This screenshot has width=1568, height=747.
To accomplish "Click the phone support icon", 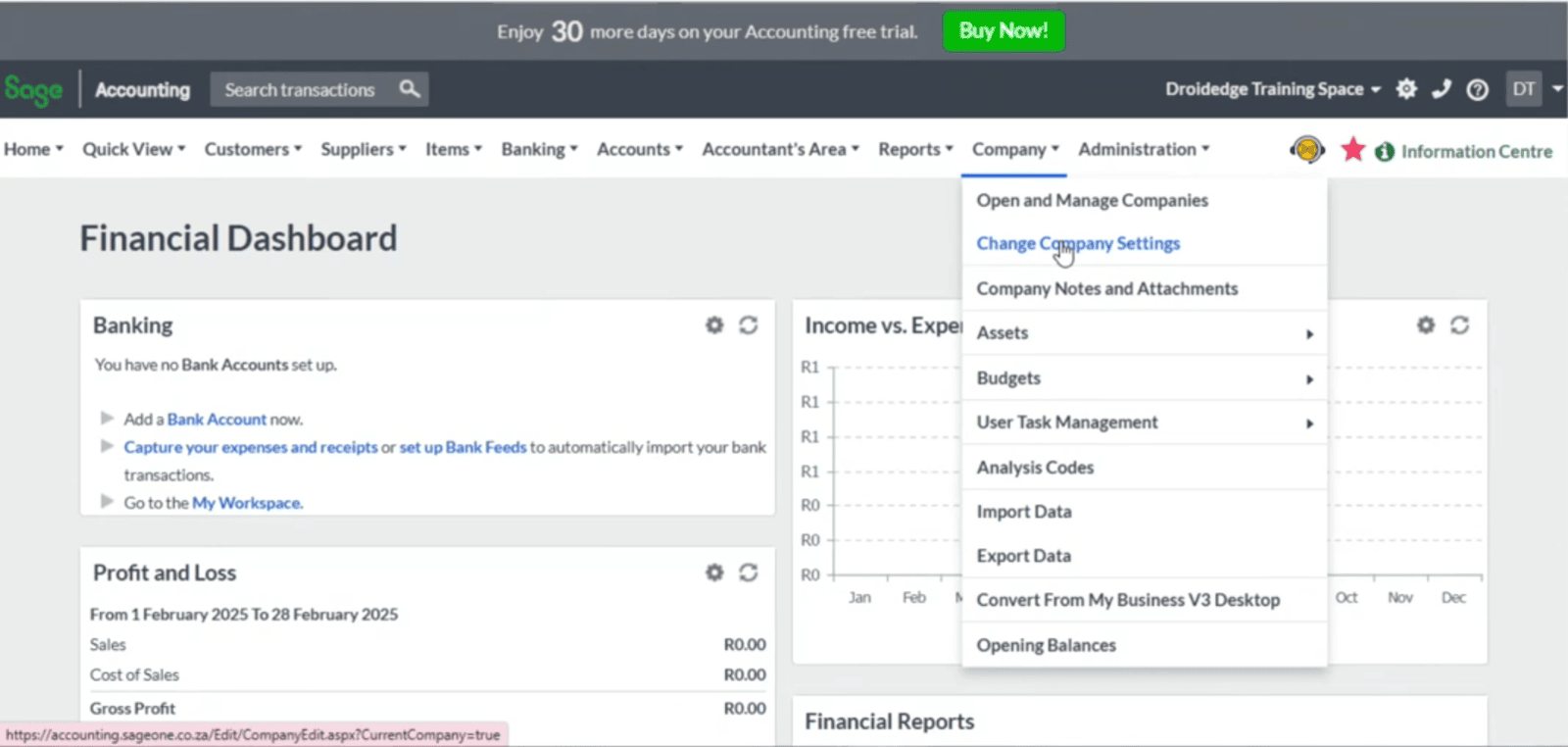I will (1442, 89).
